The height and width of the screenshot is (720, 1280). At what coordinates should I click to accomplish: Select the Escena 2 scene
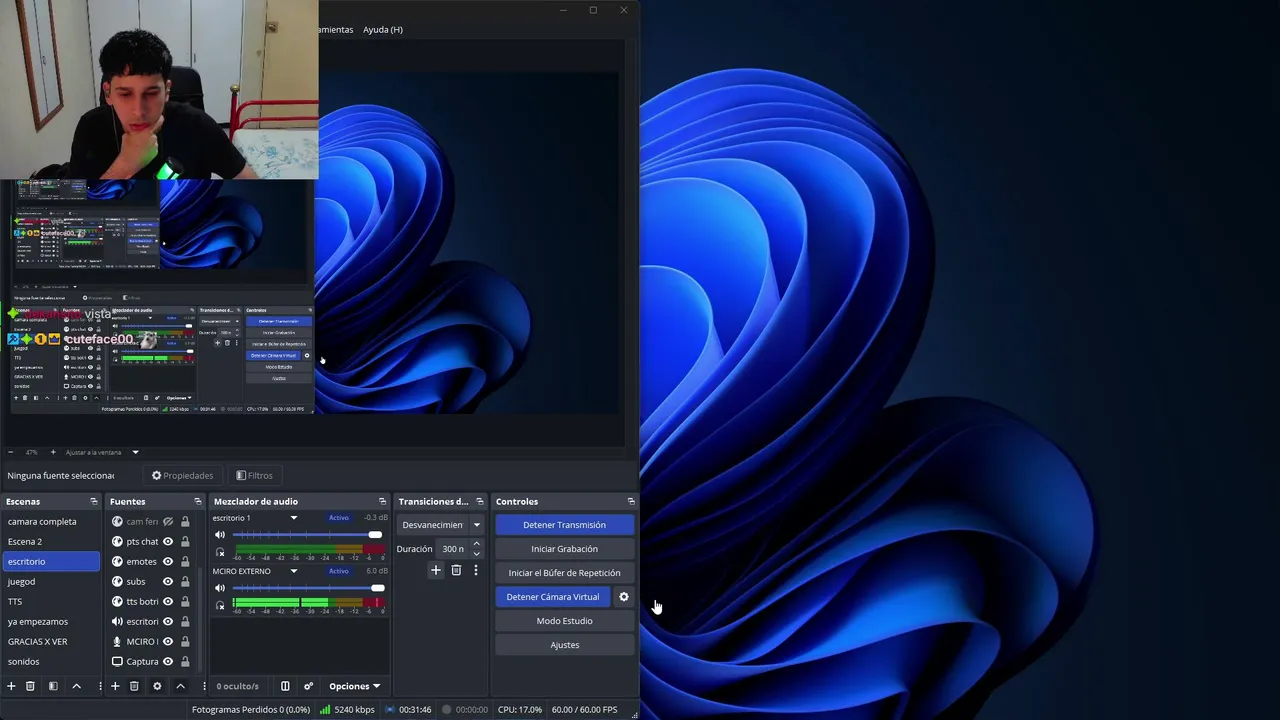pyautogui.click(x=50, y=541)
